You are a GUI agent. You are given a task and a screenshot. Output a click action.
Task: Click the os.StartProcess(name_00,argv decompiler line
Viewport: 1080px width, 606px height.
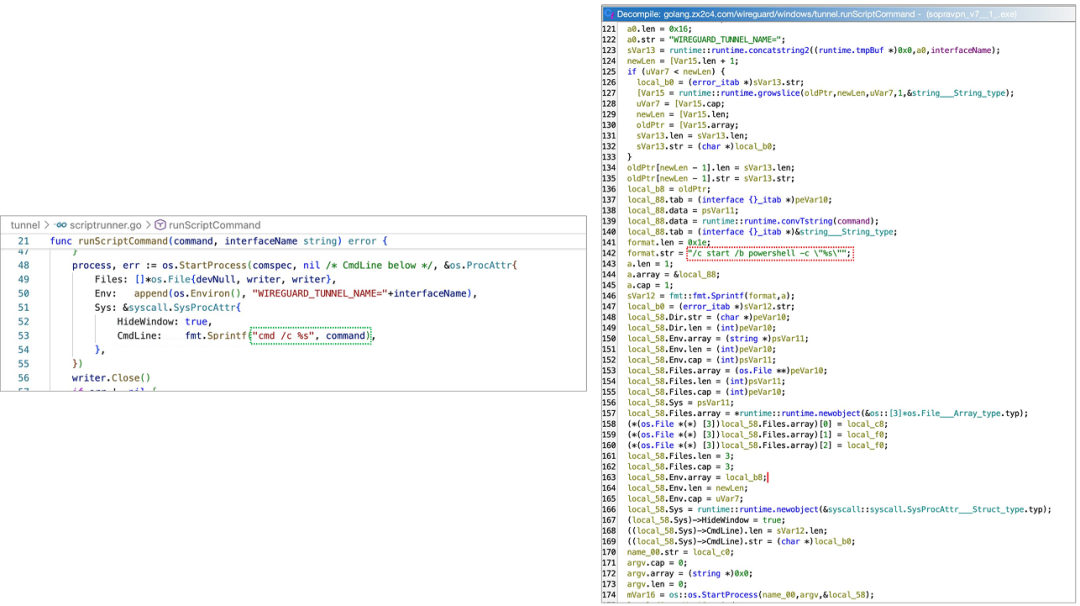750,595
